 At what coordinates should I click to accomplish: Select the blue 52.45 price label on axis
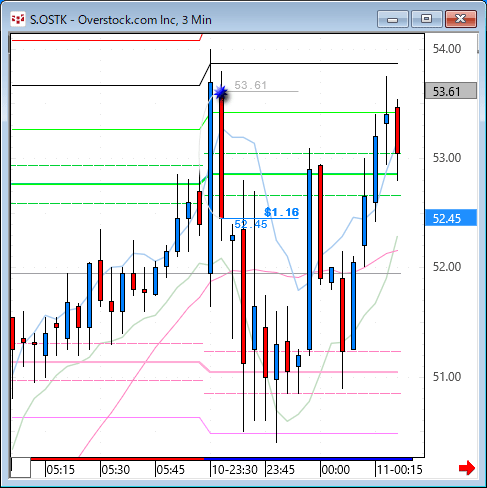pyautogui.click(x=451, y=218)
